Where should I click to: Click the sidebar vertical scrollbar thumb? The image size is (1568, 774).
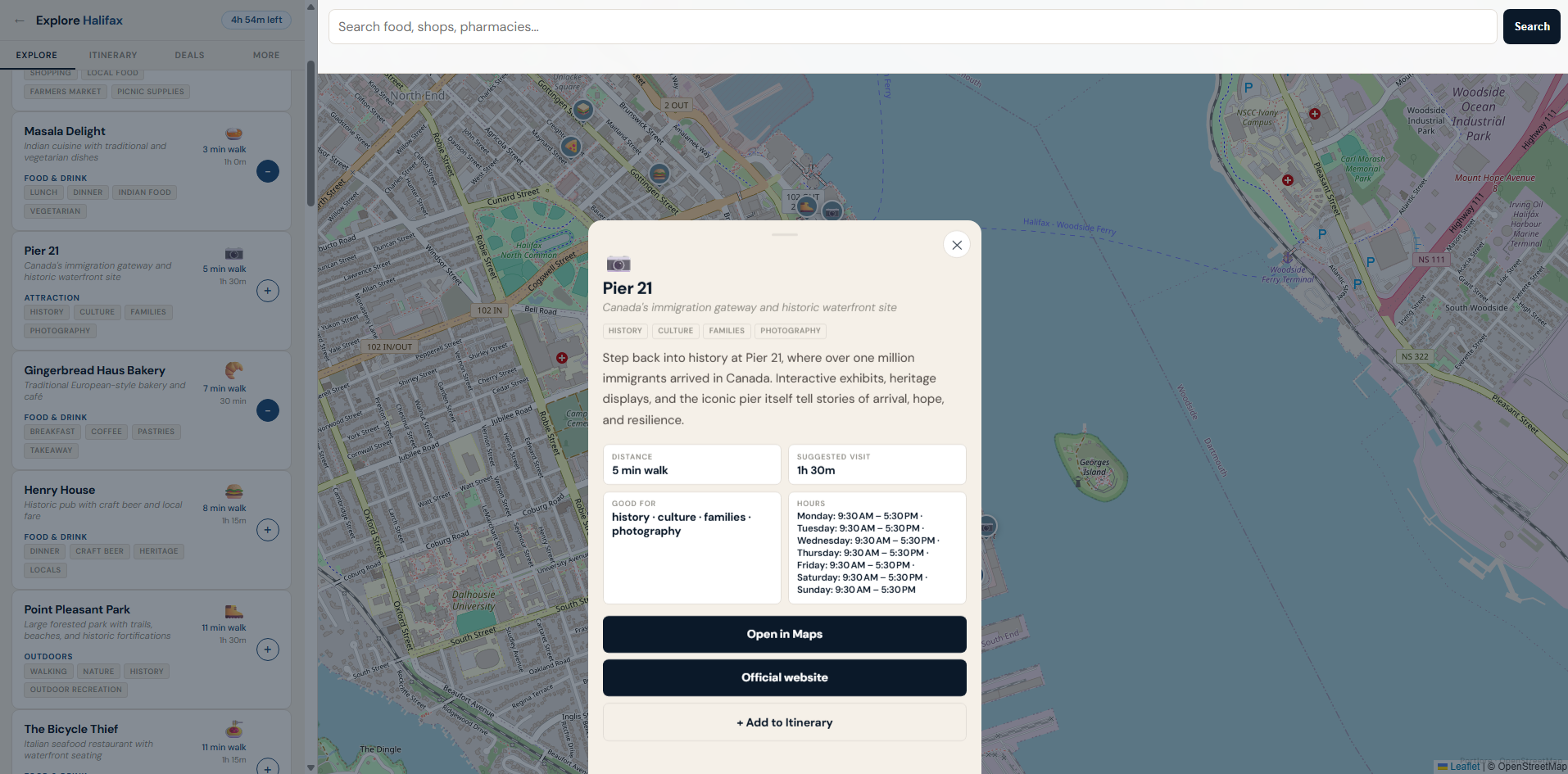click(310, 133)
